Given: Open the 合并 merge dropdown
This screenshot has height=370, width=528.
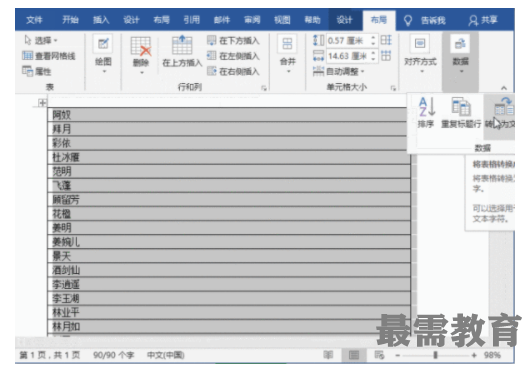Looking at the screenshot, I should [288, 55].
